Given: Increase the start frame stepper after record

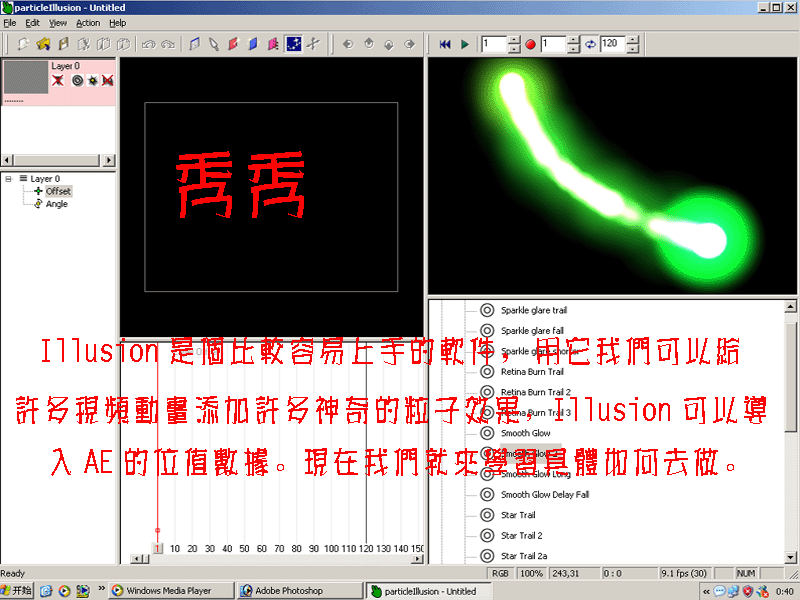Looking at the screenshot, I should [573, 40].
